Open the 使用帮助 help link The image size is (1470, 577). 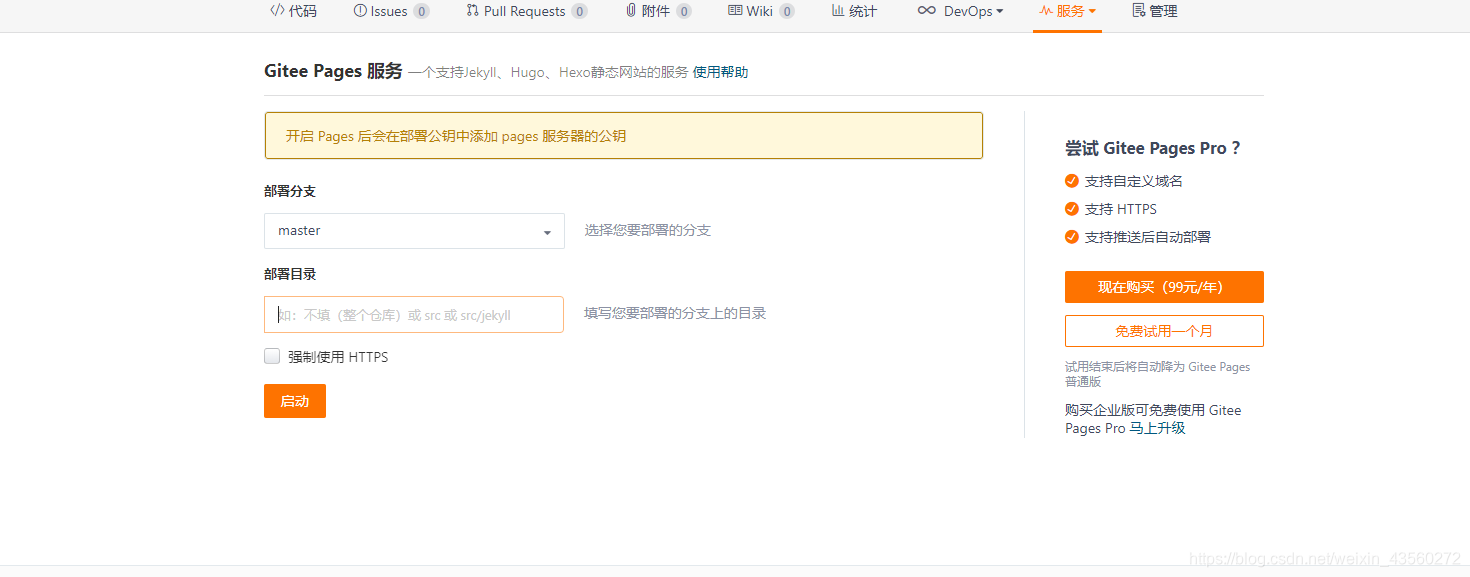tap(720, 72)
